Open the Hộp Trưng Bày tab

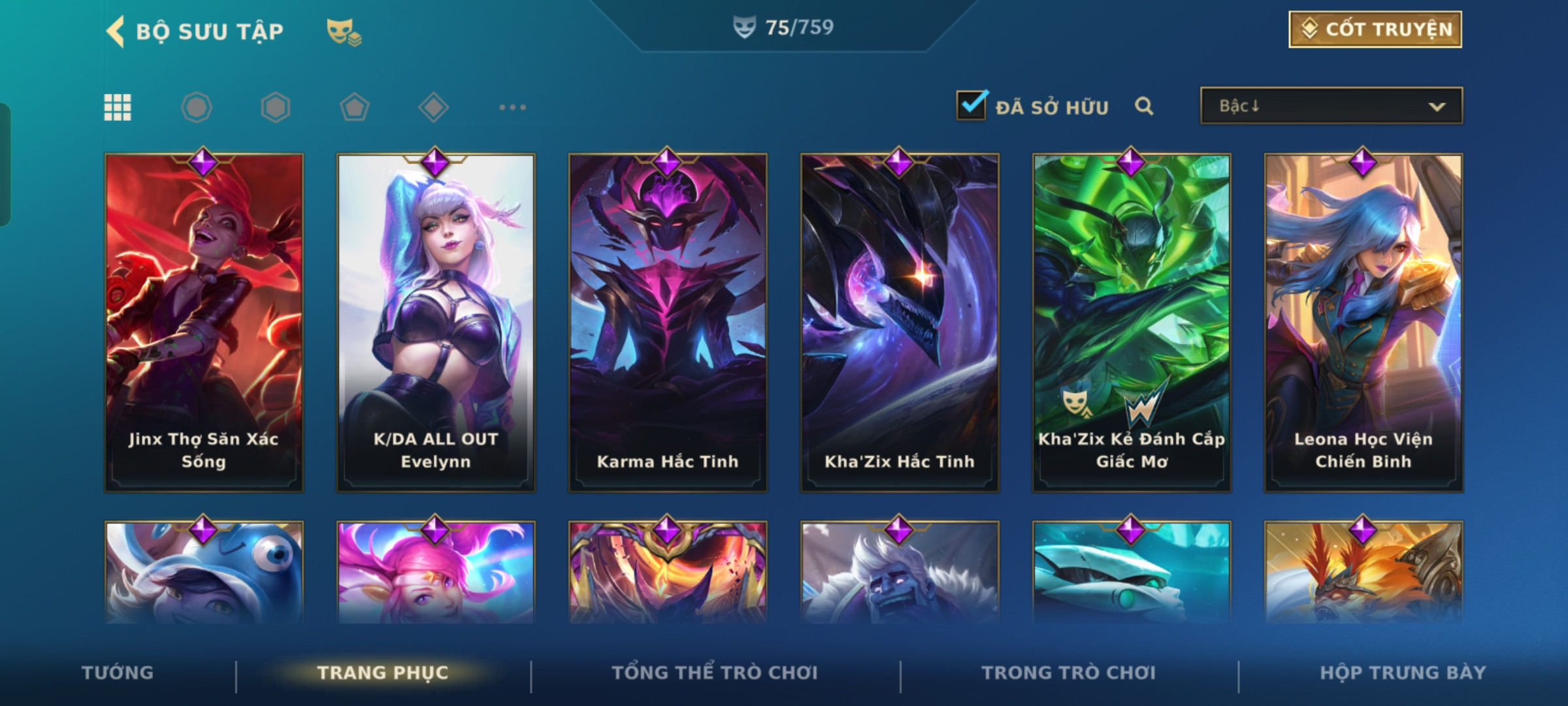[x=1403, y=673]
